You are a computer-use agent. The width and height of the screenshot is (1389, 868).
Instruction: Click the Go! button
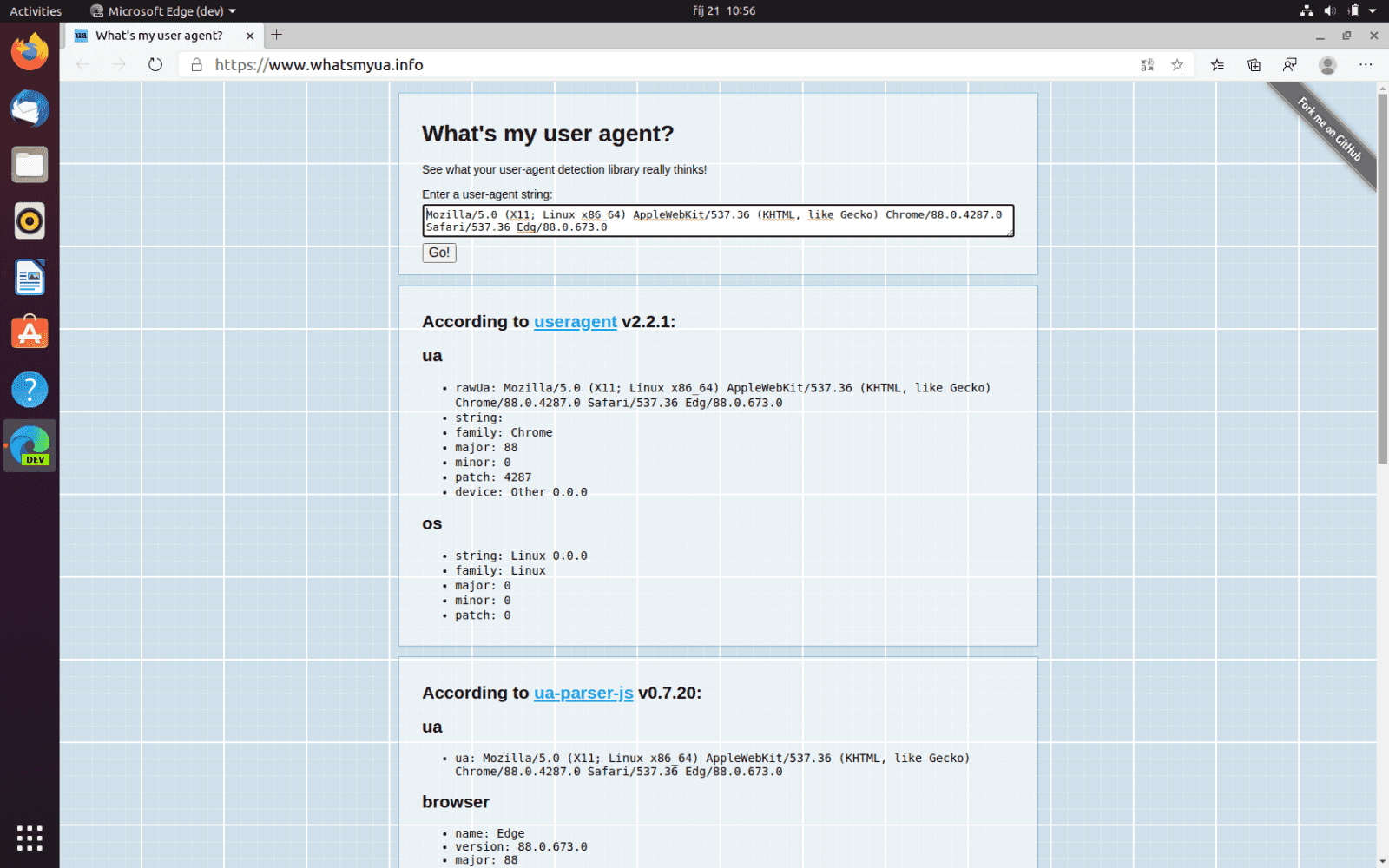(439, 253)
